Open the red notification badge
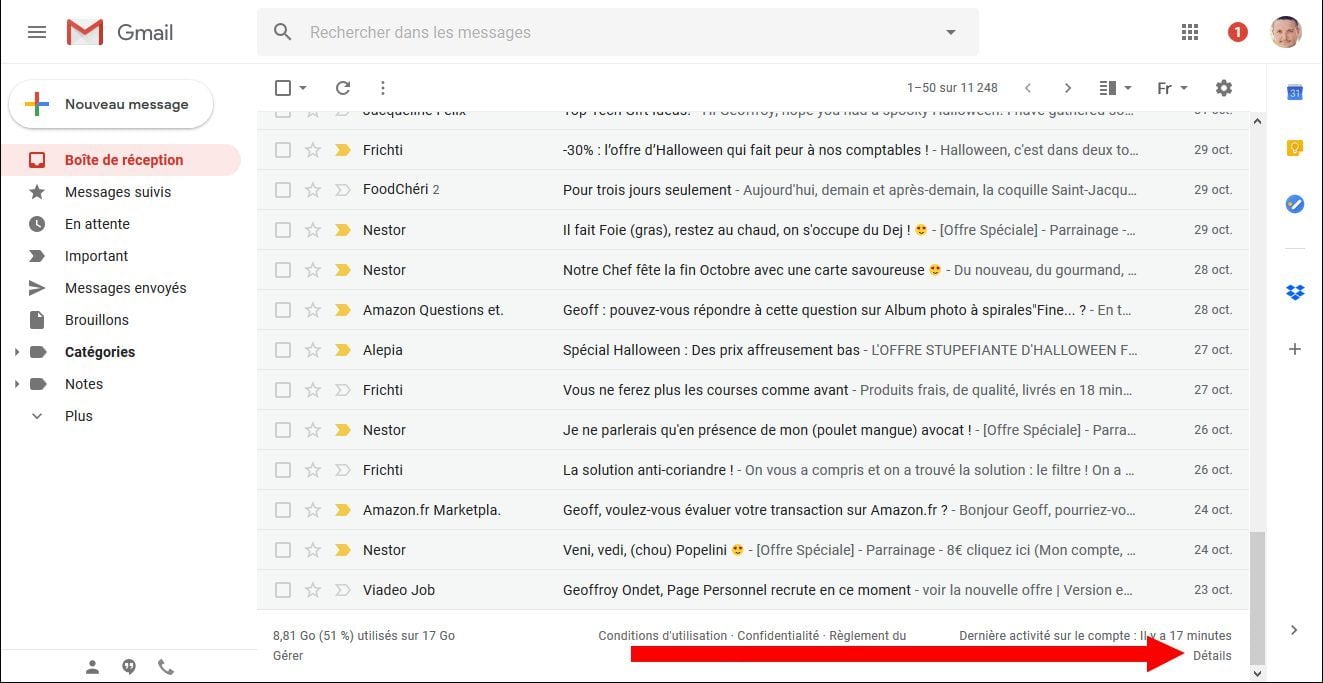The width and height of the screenshot is (1323, 683). pyautogui.click(x=1237, y=32)
